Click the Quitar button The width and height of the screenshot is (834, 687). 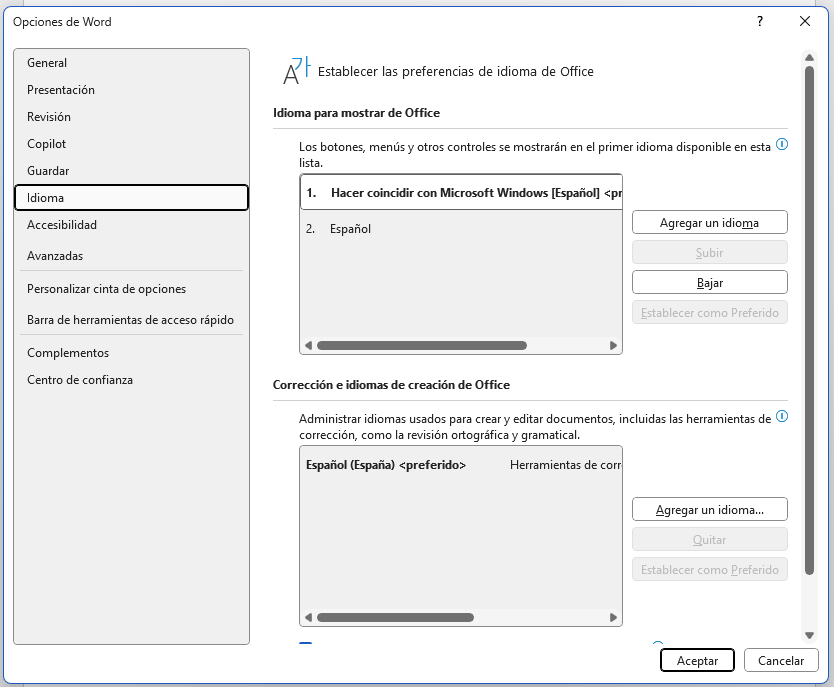point(710,540)
